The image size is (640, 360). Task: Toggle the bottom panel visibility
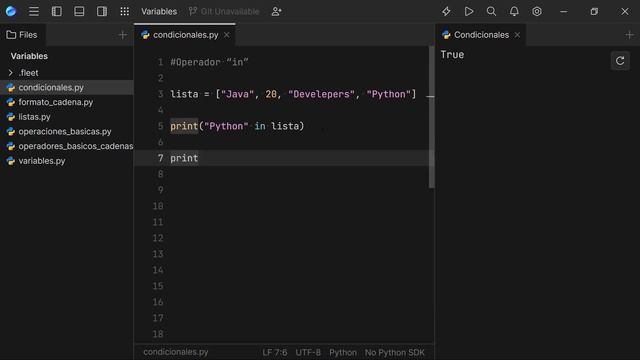pyautogui.click(x=79, y=11)
